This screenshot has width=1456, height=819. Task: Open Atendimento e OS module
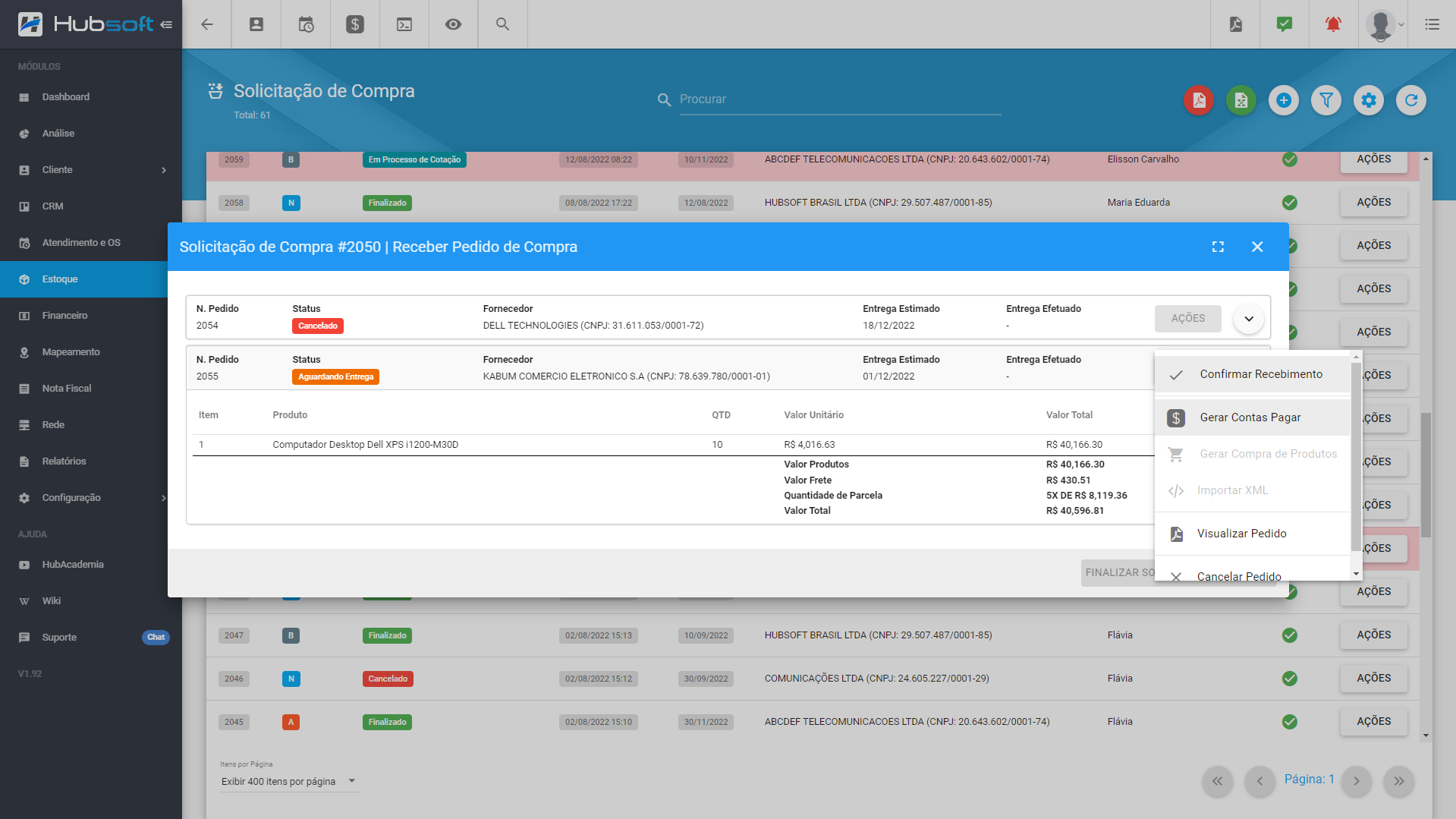coord(91,243)
